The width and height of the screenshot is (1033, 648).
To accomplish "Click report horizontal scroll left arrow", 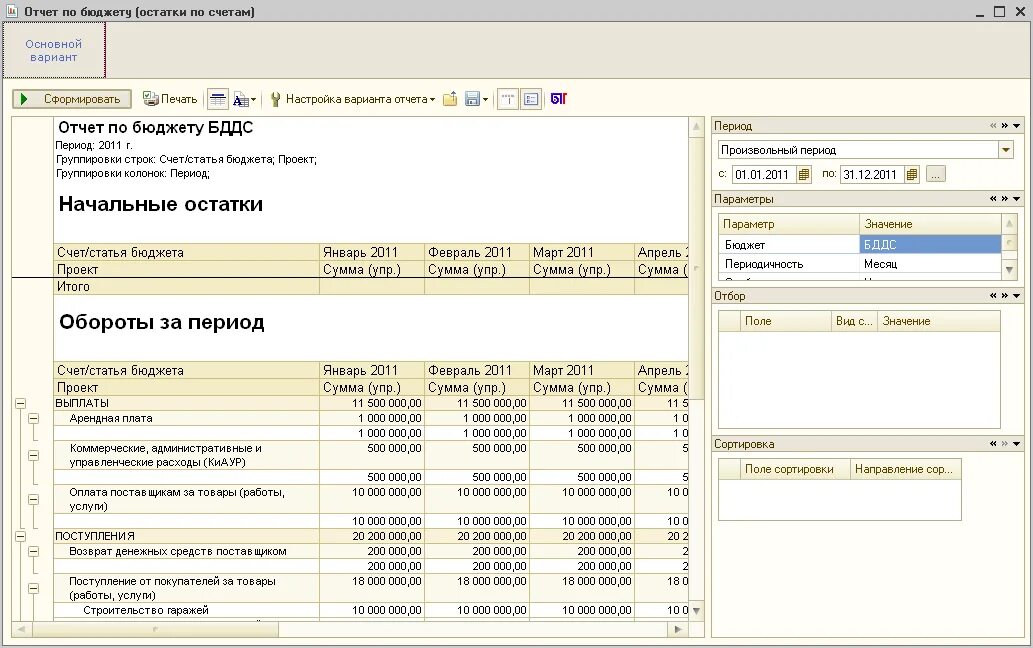I will point(21,630).
